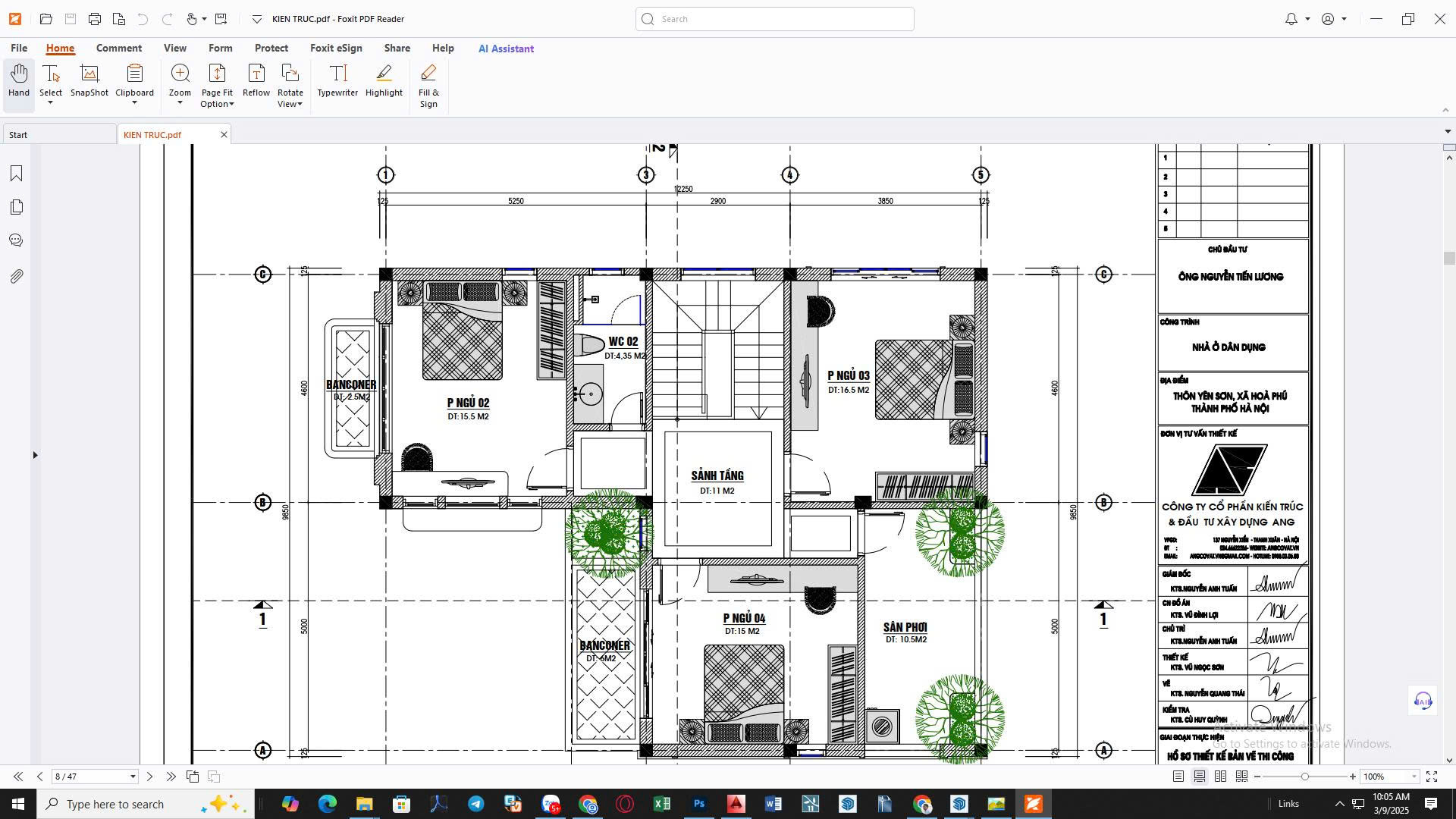Open the Comments side panel
This screenshot has width=1456, height=819.
pos(16,240)
